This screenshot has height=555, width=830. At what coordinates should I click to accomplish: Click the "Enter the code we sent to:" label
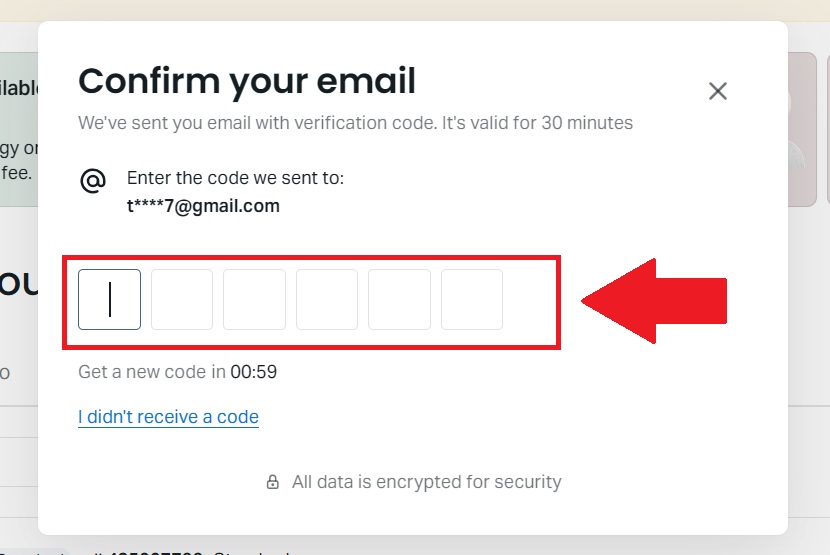(235, 178)
